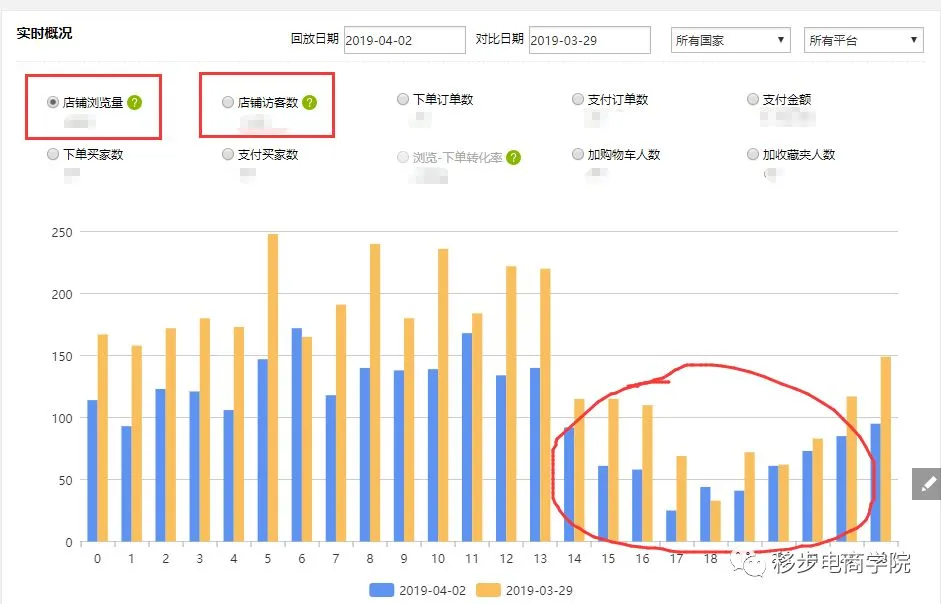Open the 所有国家 dropdown

click(x=730, y=40)
